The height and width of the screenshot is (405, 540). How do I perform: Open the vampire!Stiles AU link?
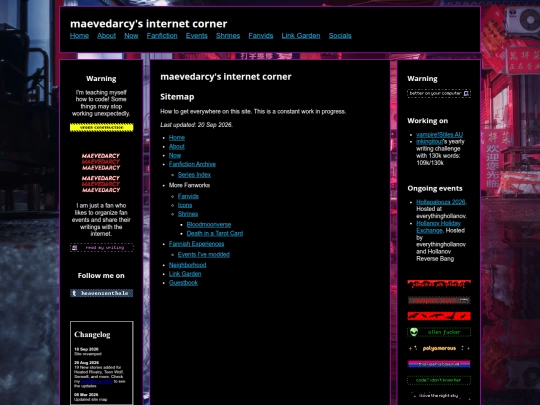439,135
